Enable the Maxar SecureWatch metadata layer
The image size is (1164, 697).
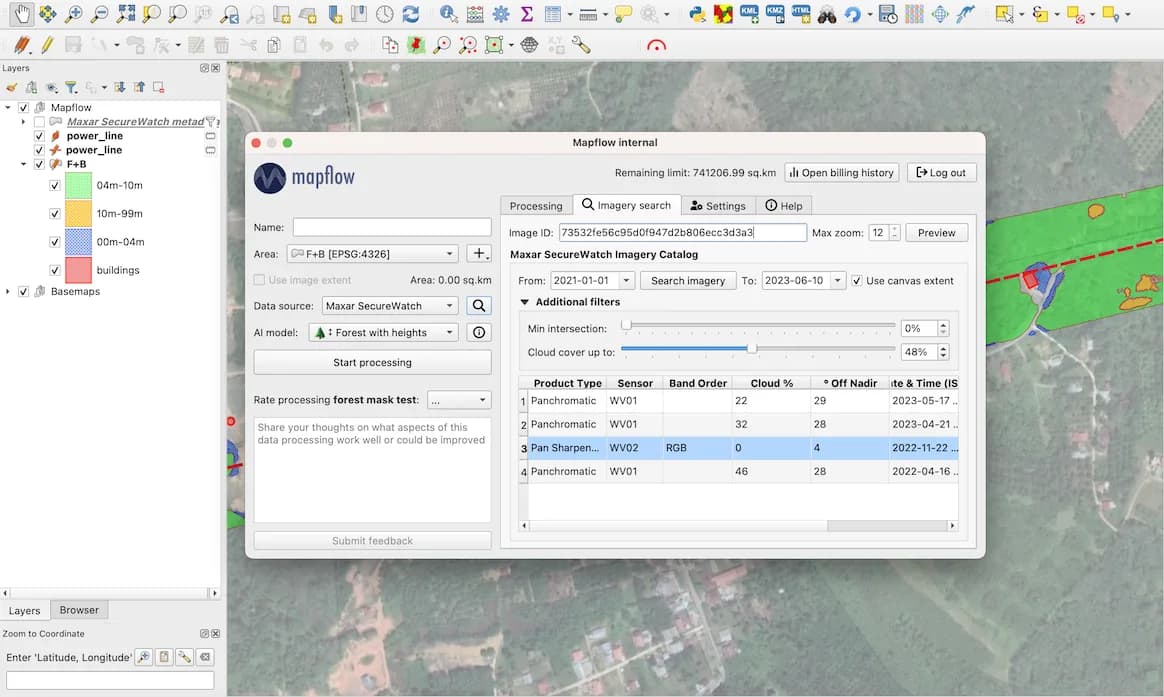(x=38, y=121)
